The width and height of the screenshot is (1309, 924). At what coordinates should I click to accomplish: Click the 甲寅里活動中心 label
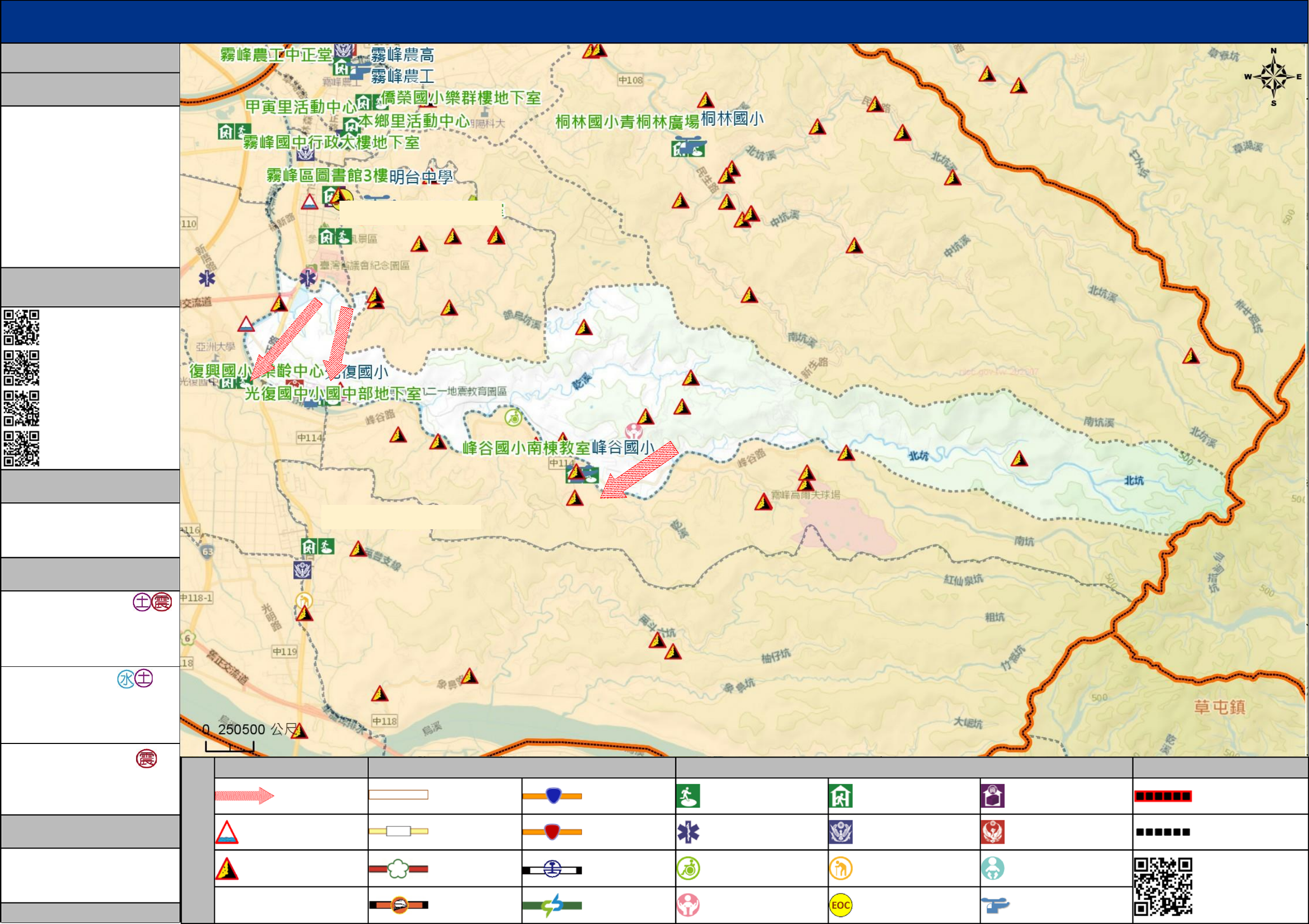click(301, 107)
